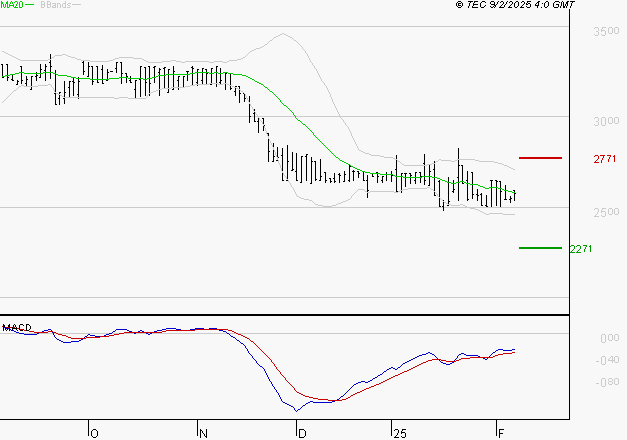The image size is (627, 440).
Task: Click the red 2771 resistance value
Action: (x=605, y=159)
